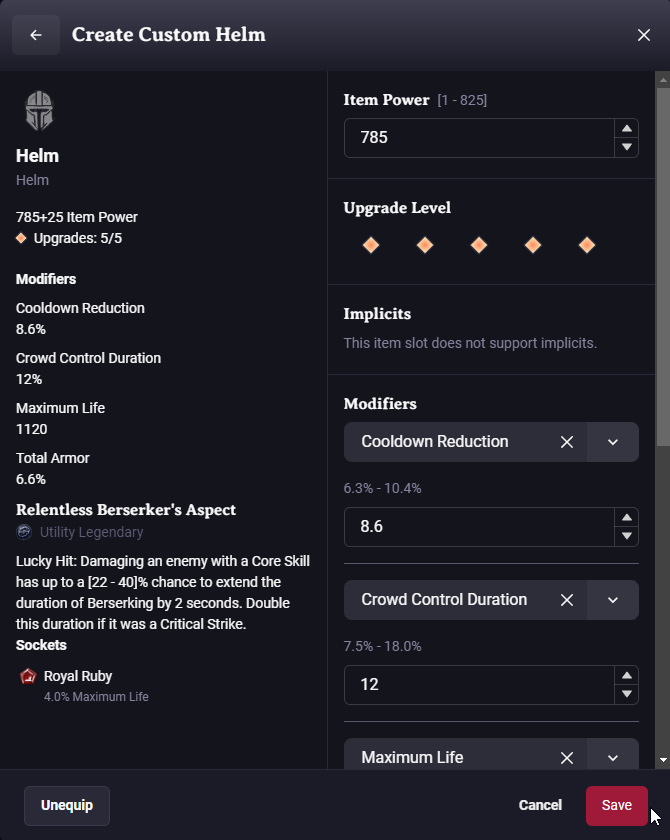The image size is (670, 840).
Task: Open the Cooldown Reduction modifier dropdown
Action: 613,442
